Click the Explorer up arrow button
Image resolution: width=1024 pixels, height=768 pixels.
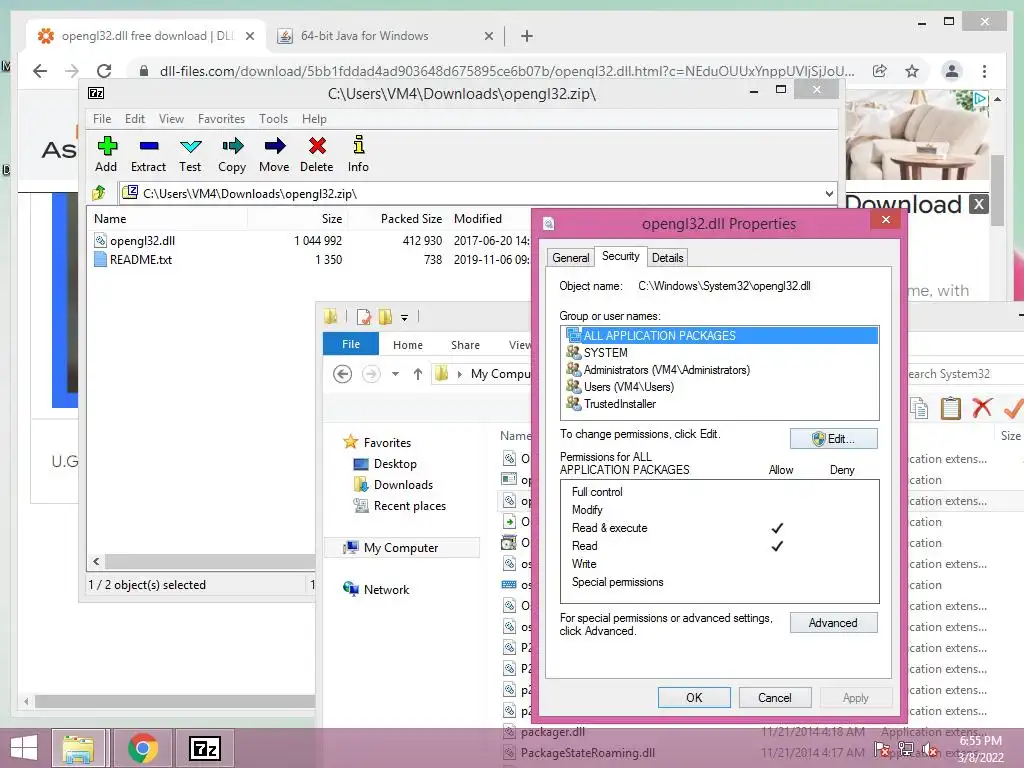click(x=418, y=374)
